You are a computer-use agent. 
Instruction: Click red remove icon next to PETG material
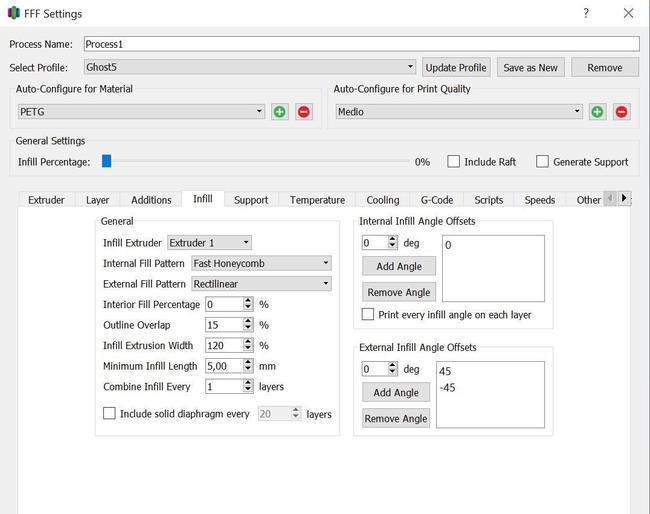(x=304, y=112)
